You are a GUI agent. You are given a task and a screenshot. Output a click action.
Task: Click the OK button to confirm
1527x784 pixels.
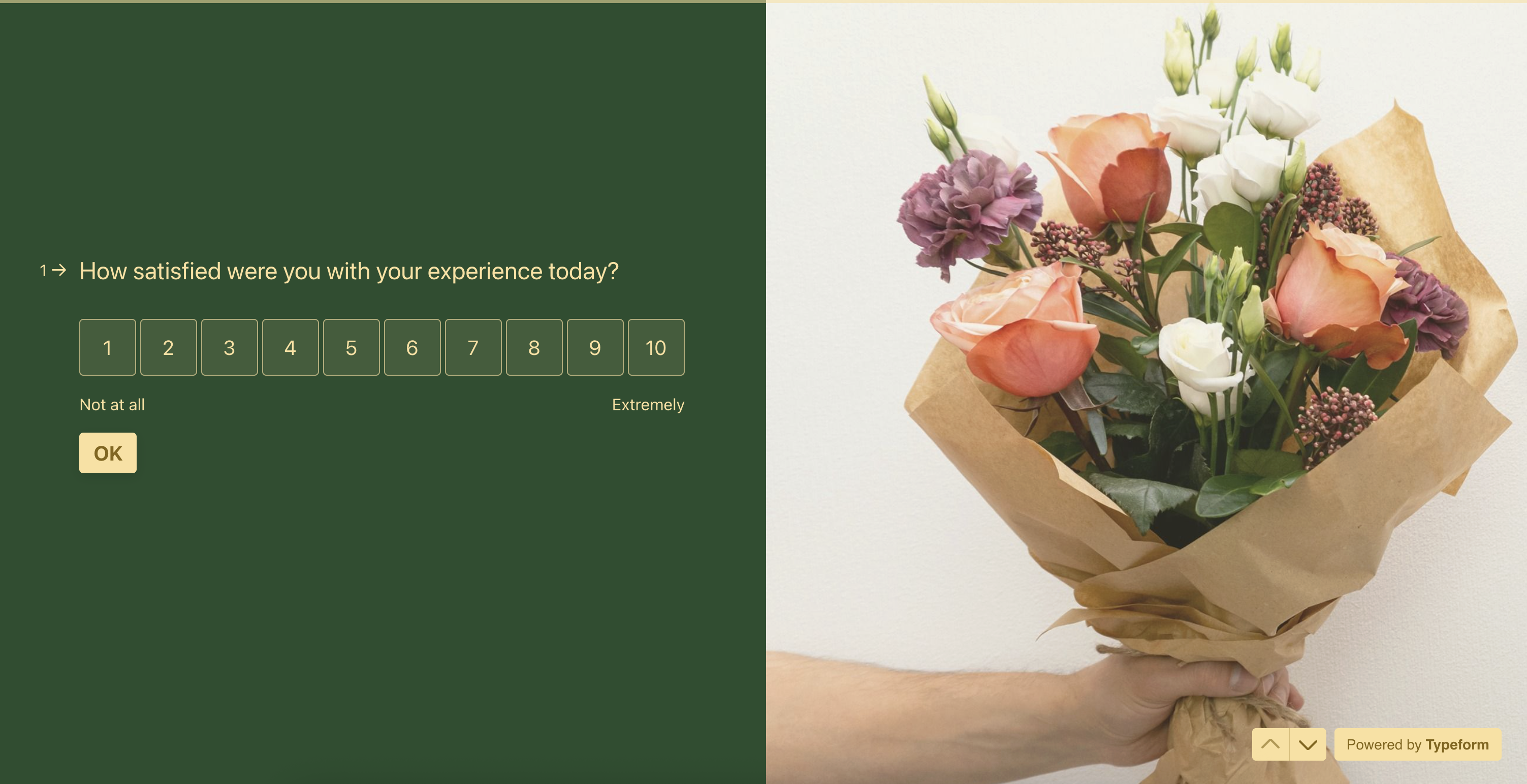pos(108,453)
